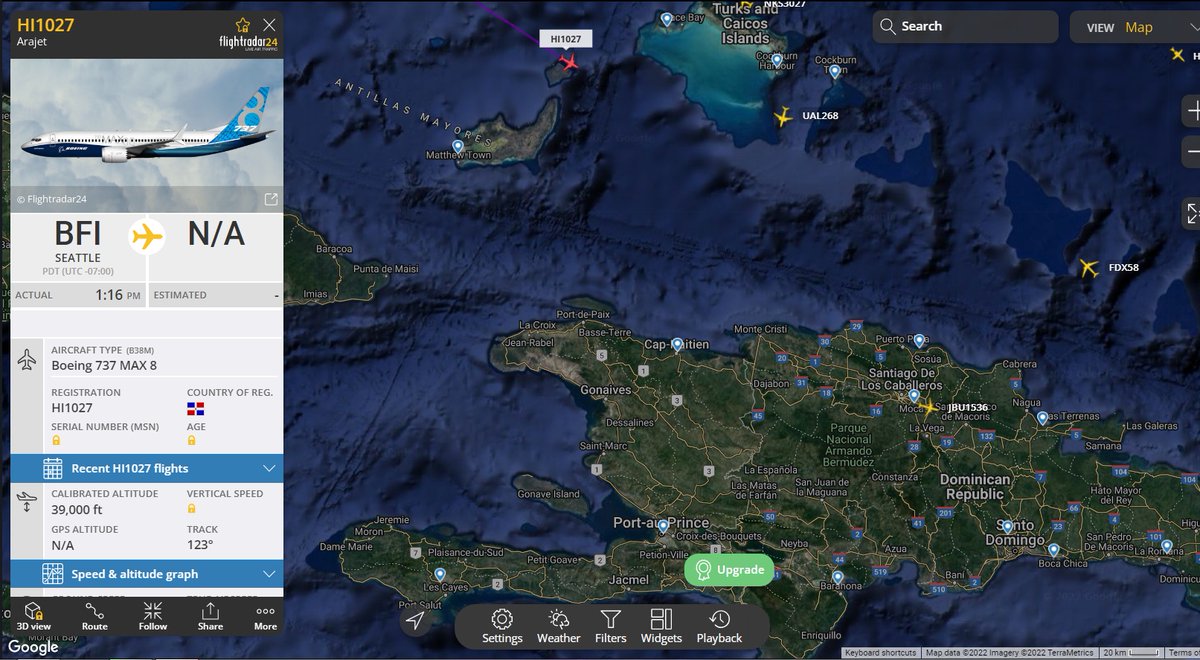
Task: Click the Cap-Haitien airport marker
Action: [678, 345]
